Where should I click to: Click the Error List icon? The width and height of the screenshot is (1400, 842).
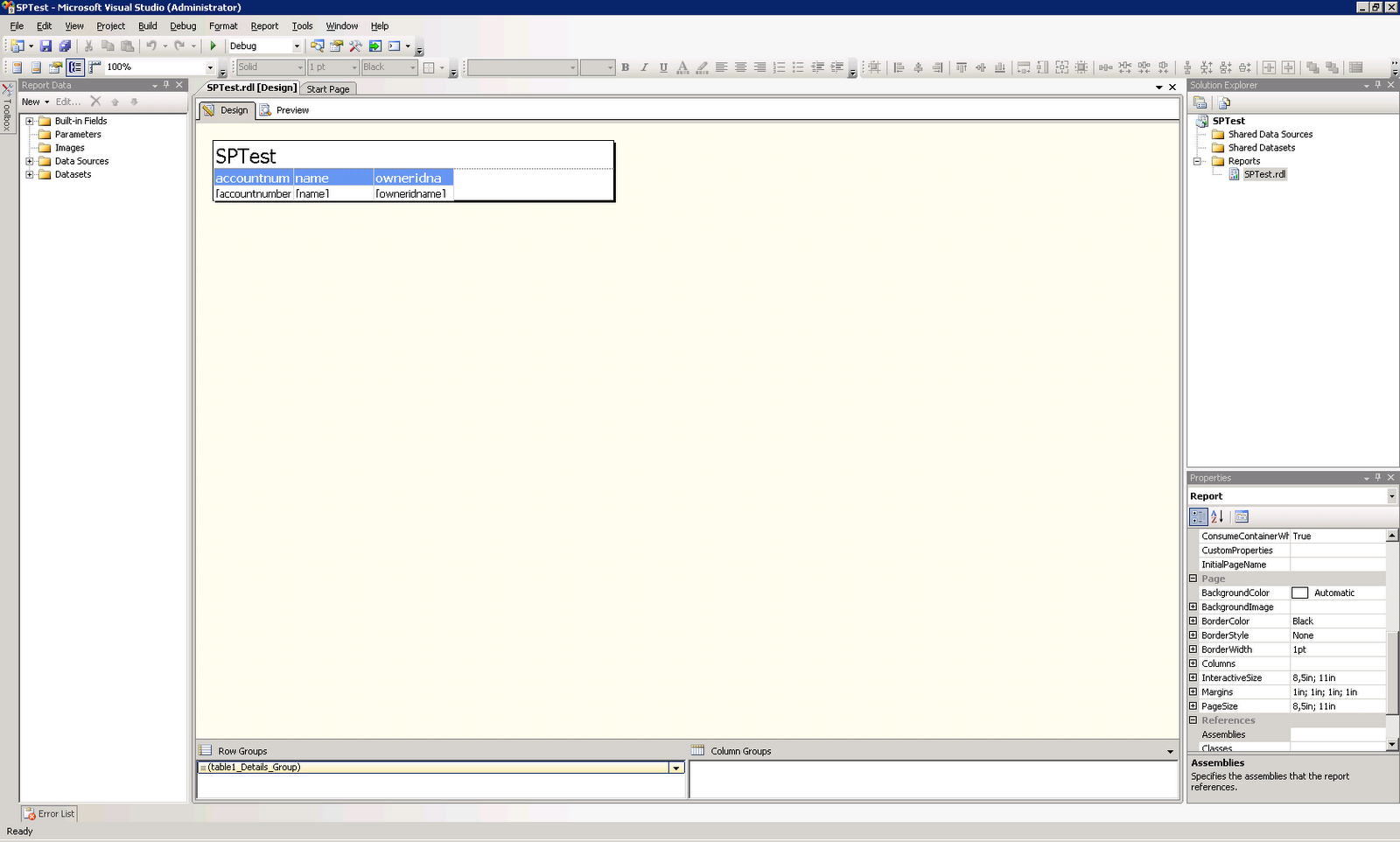tap(29, 814)
